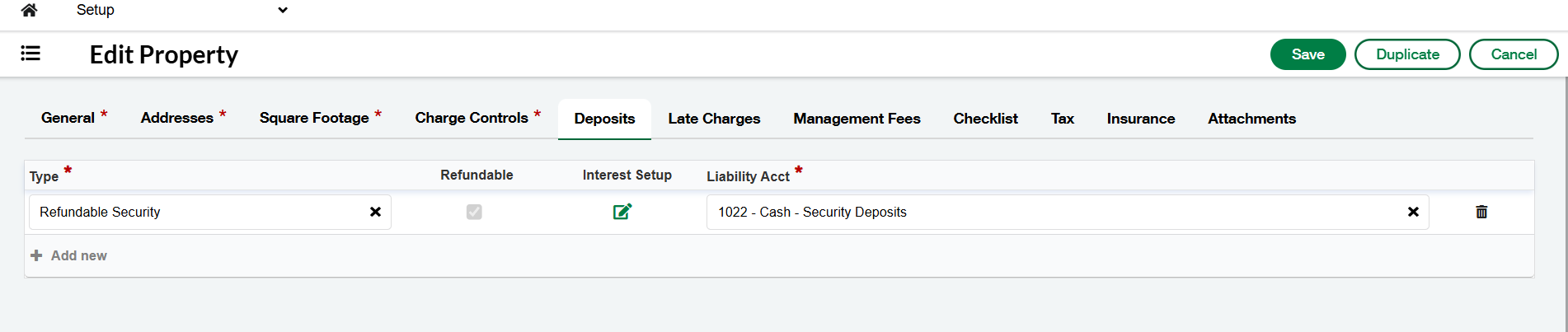Click the Save button
1568x332 pixels.
1308,54
